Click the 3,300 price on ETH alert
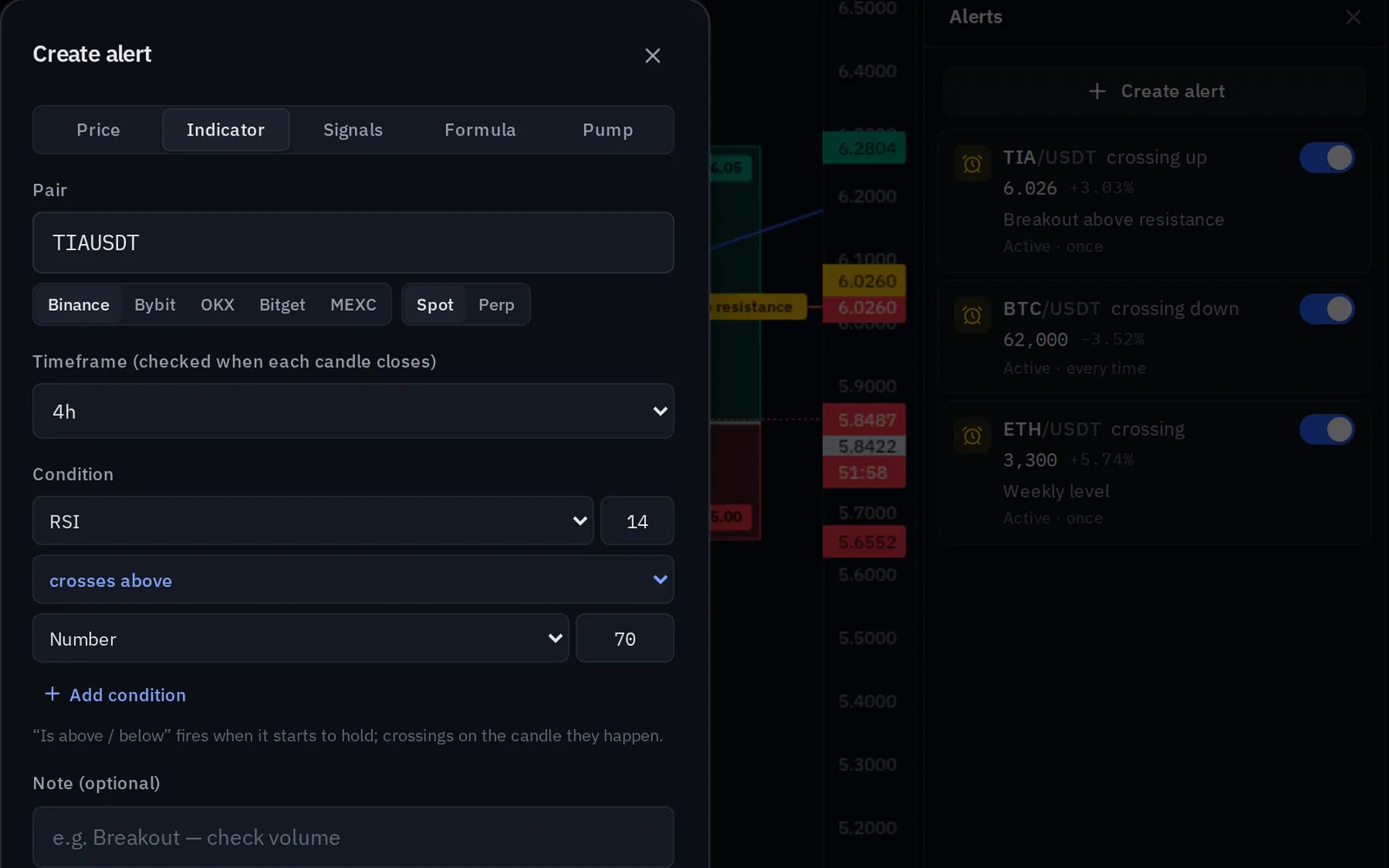The width and height of the screenshot is (1389, 868). point(1030,460)
